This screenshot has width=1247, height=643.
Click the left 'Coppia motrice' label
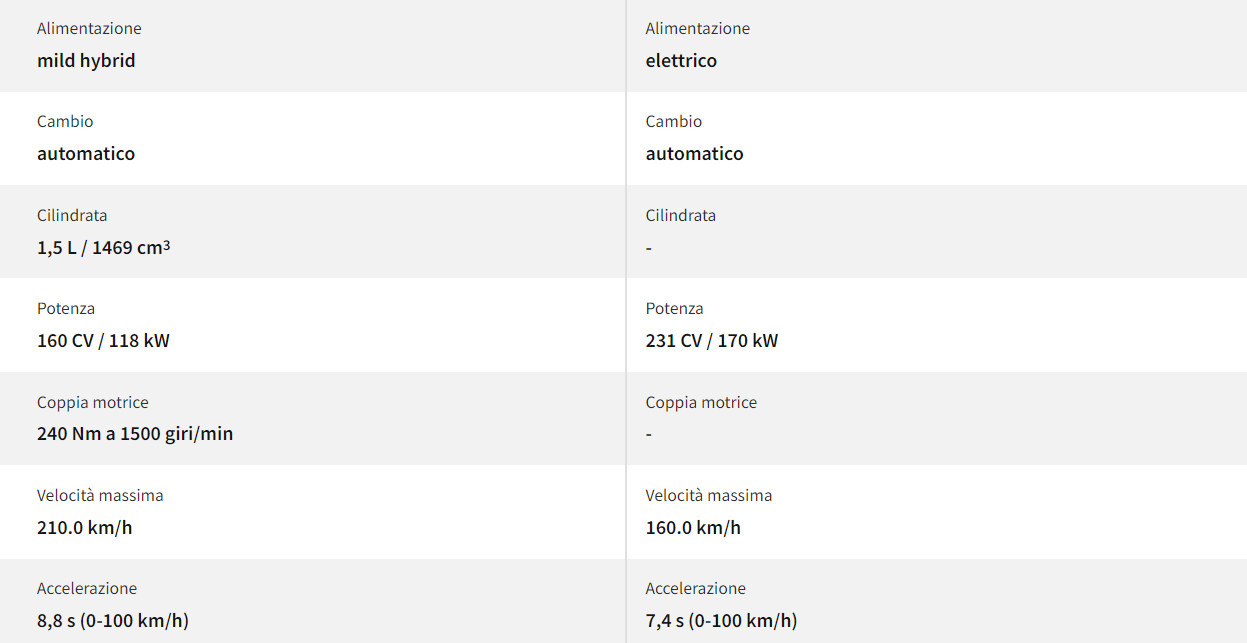point(93,402)
